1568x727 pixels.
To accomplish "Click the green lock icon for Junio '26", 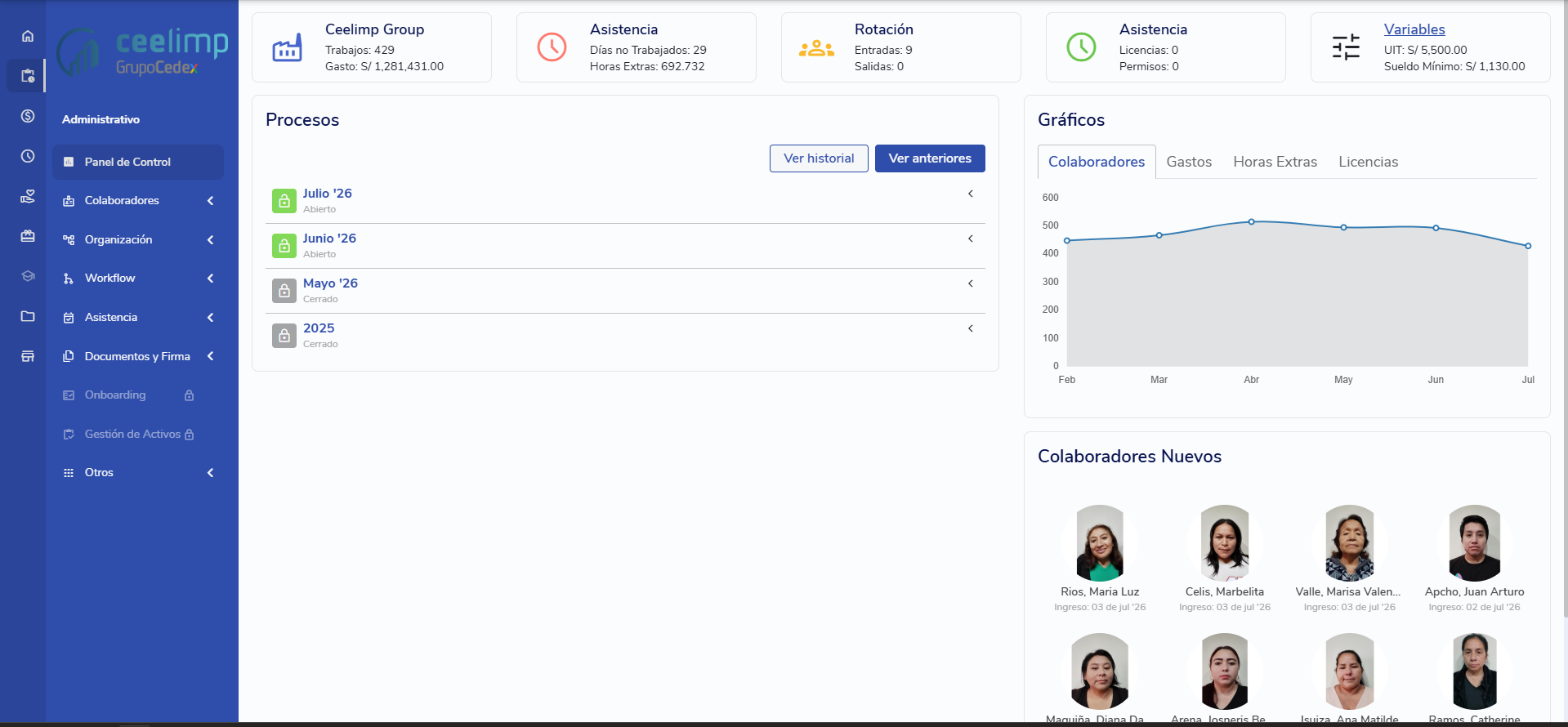I will (x=284, y=246).
